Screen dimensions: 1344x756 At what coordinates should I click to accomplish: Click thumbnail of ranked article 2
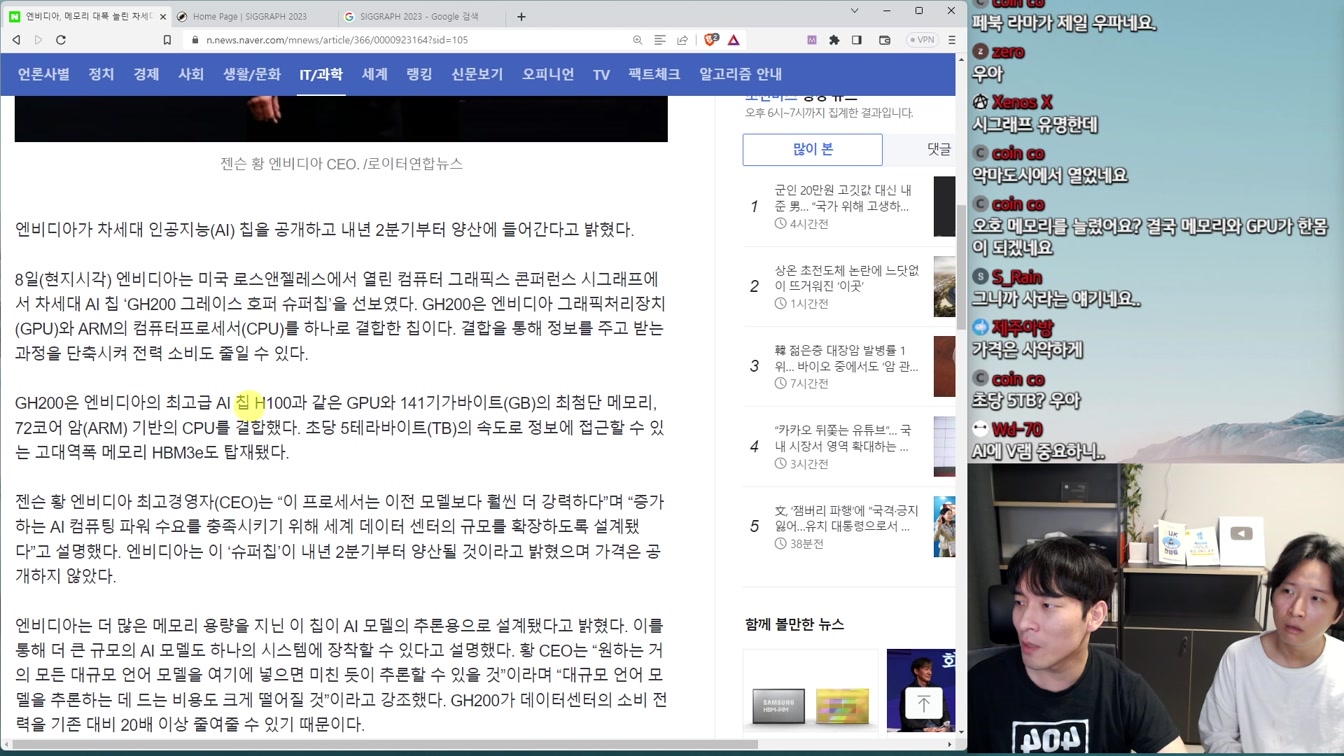pyautogui.click(x=945, y=286)
